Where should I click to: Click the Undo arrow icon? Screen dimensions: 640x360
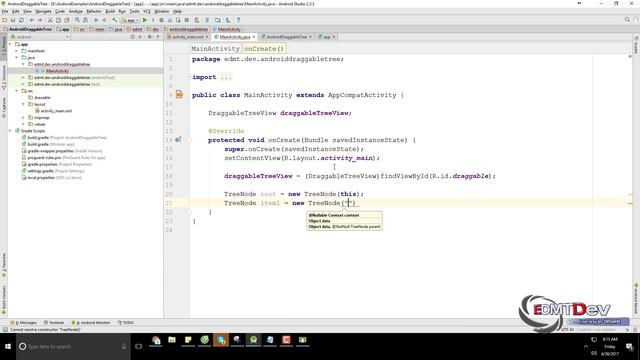click(31, 20)
